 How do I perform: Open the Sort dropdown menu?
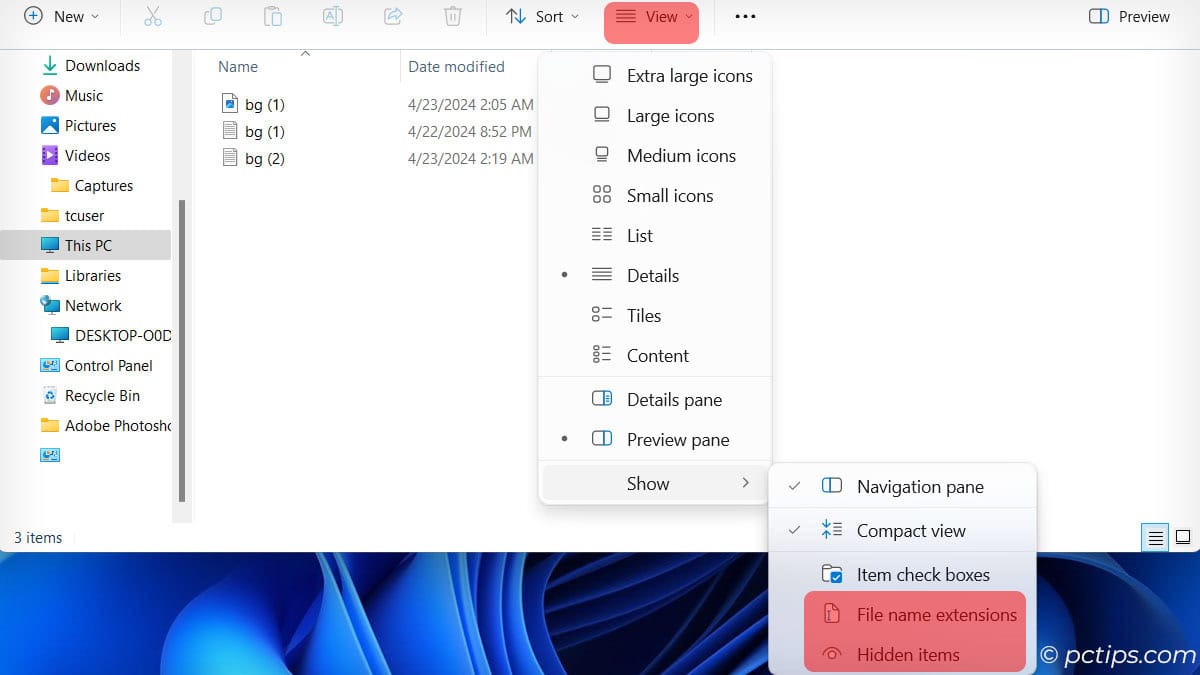(540, 16)
